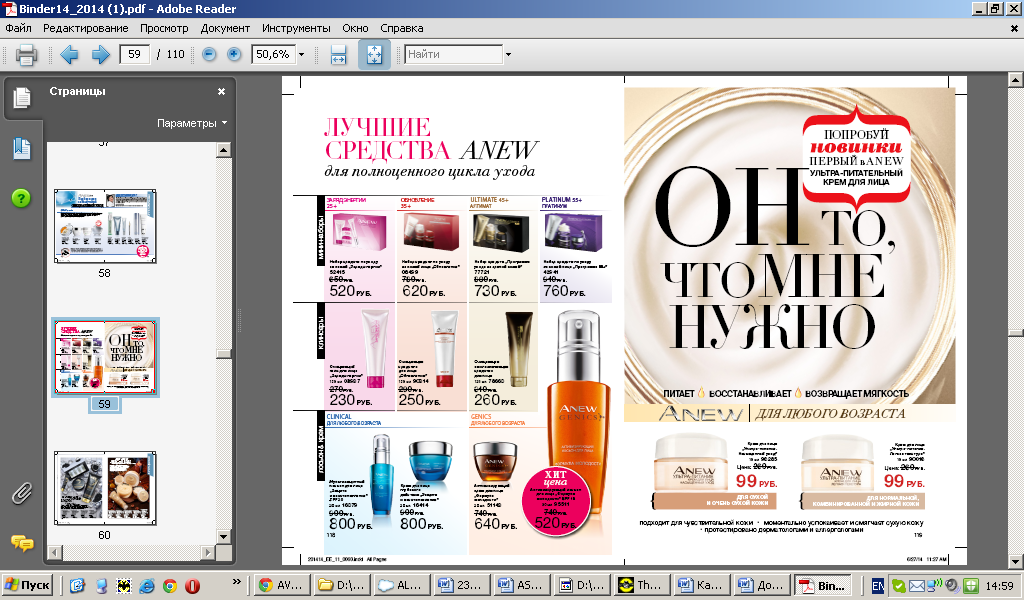Switch to Th... taskbar button
Image resolution: width=1024 pixels, height=600 pixels.
[x=642, y=585]
